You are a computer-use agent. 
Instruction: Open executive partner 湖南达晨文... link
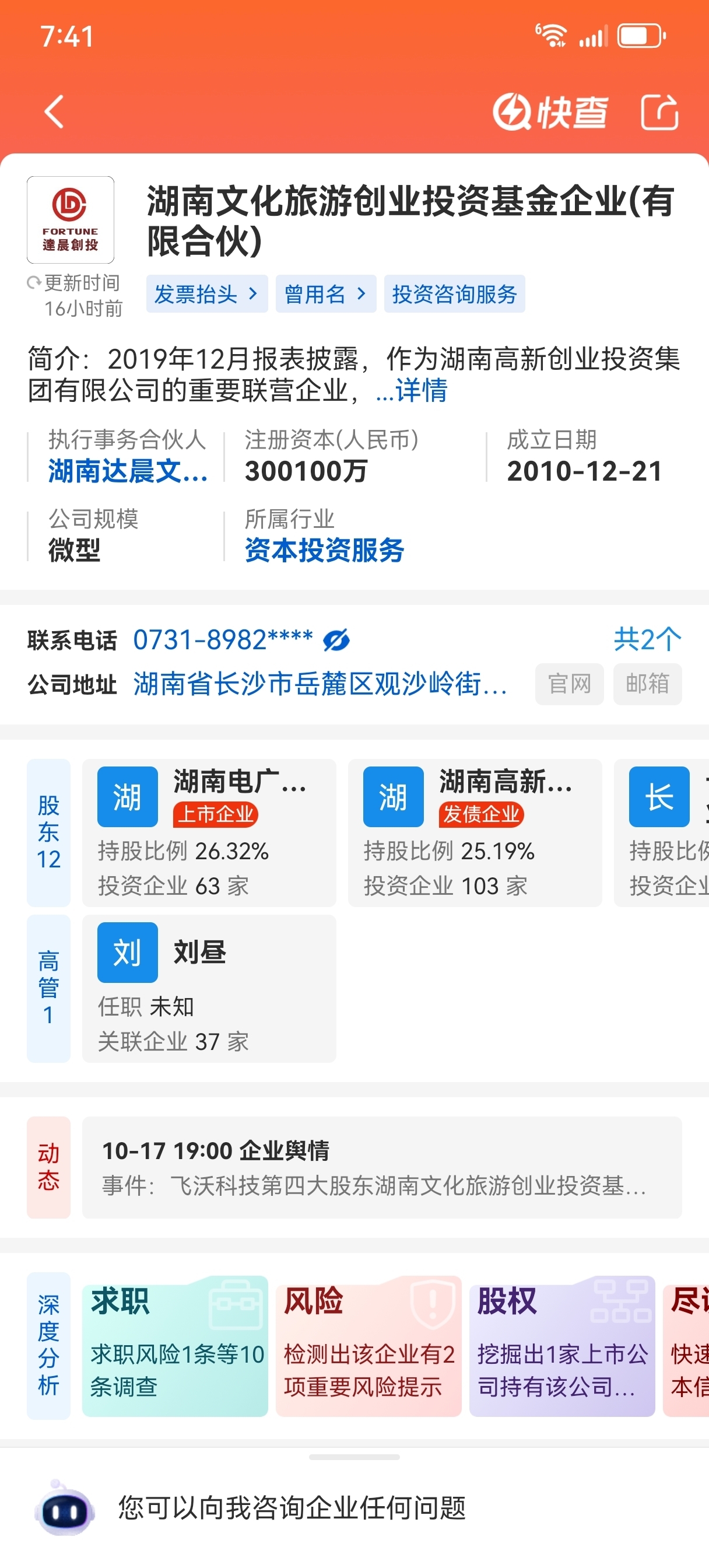(128, 471)
